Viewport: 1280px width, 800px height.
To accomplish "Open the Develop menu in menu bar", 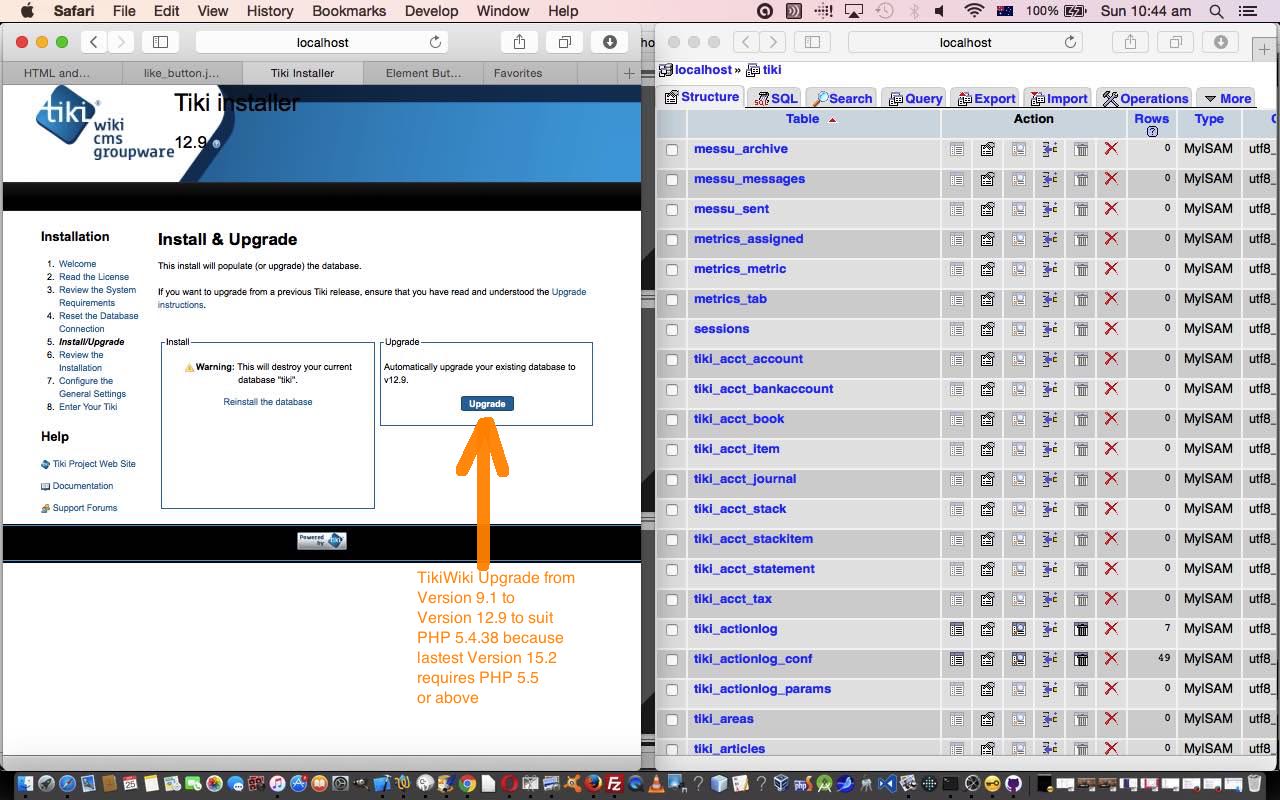I will pyautogui.click(x=431, y=11).
